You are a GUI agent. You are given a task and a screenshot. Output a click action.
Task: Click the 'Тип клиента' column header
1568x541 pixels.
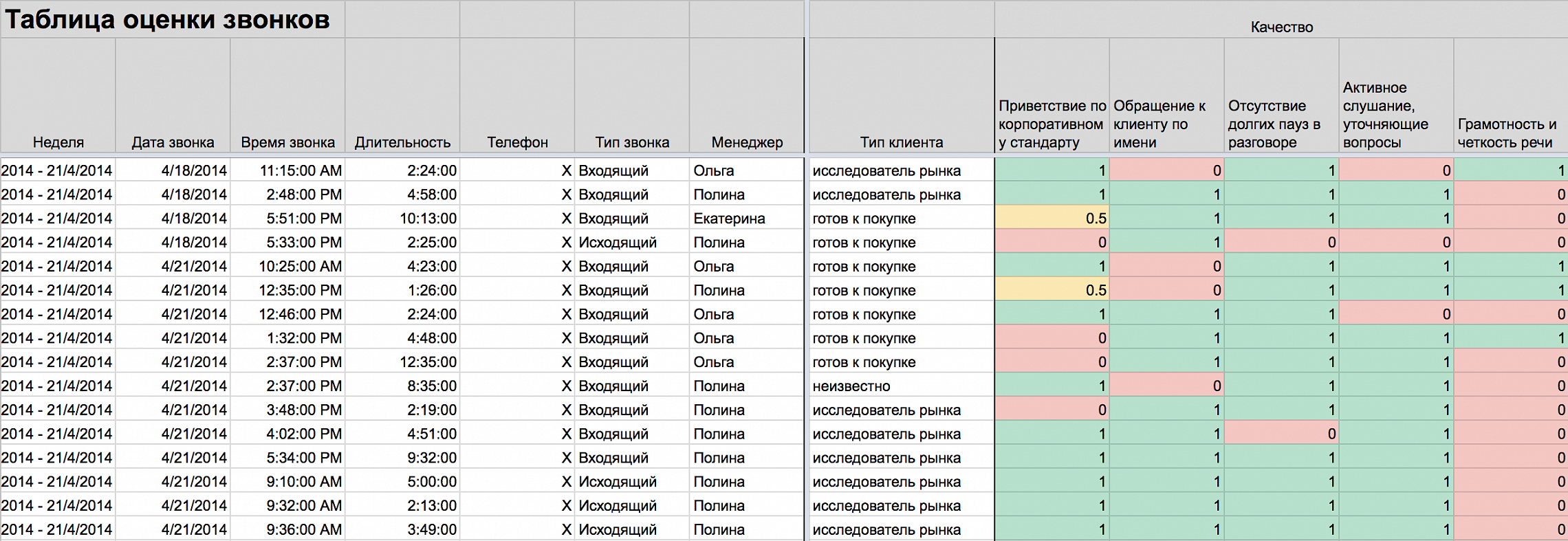tap(902, 96)
